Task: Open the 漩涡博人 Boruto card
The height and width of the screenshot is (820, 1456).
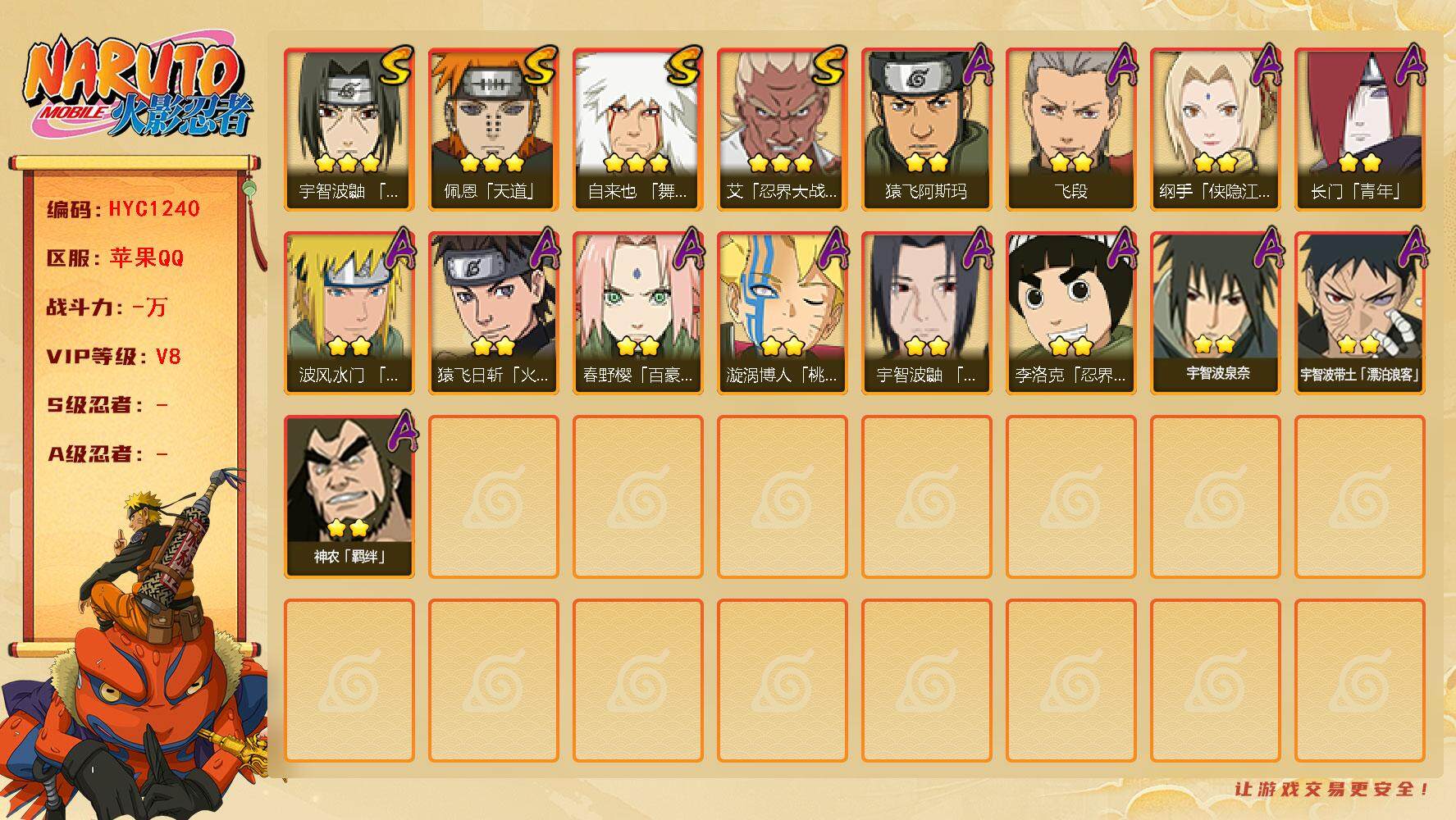Action: click(x=783, y=313)
